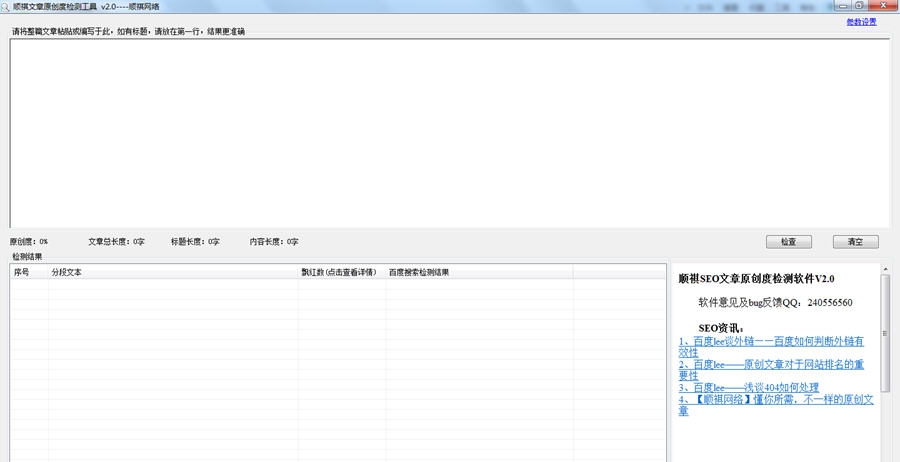This screenshot has width=900, height=462.
Task: Click the info panel vertical scrollbar thumb
Action: [x=886, y=333]
